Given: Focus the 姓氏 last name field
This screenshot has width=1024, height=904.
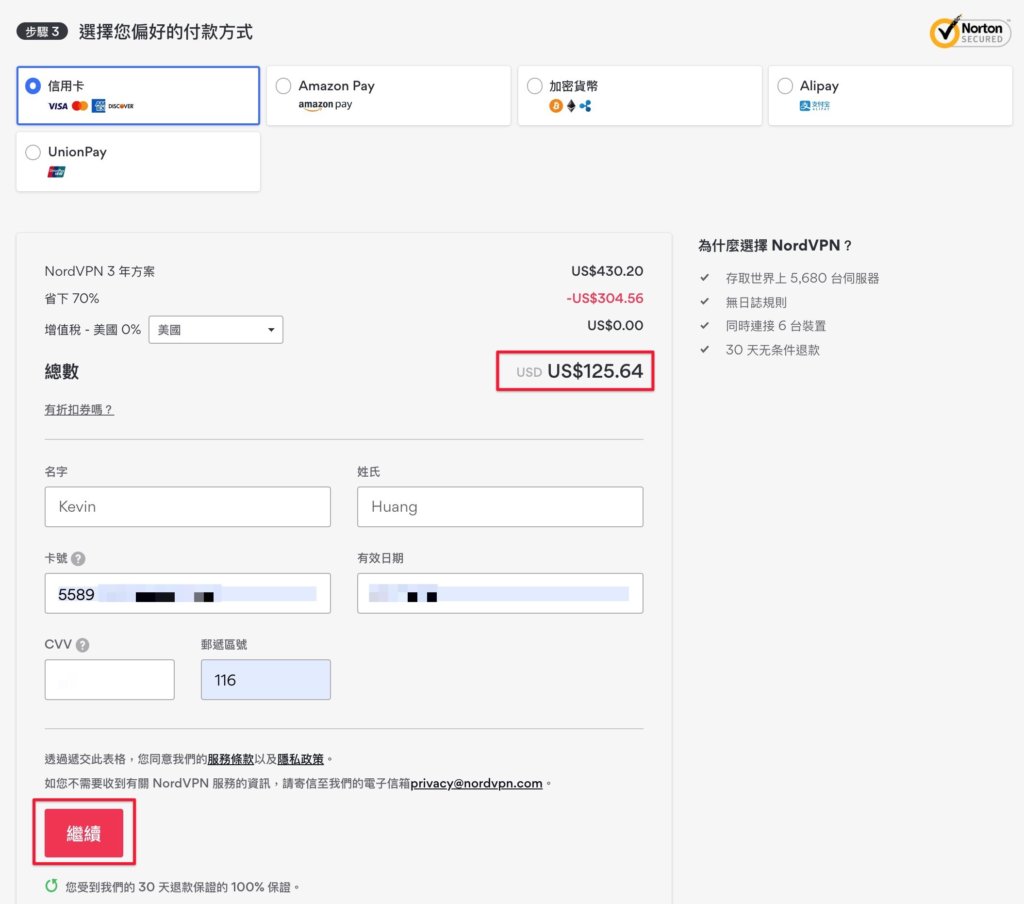Looking at the screenshot, I should 500,506.
